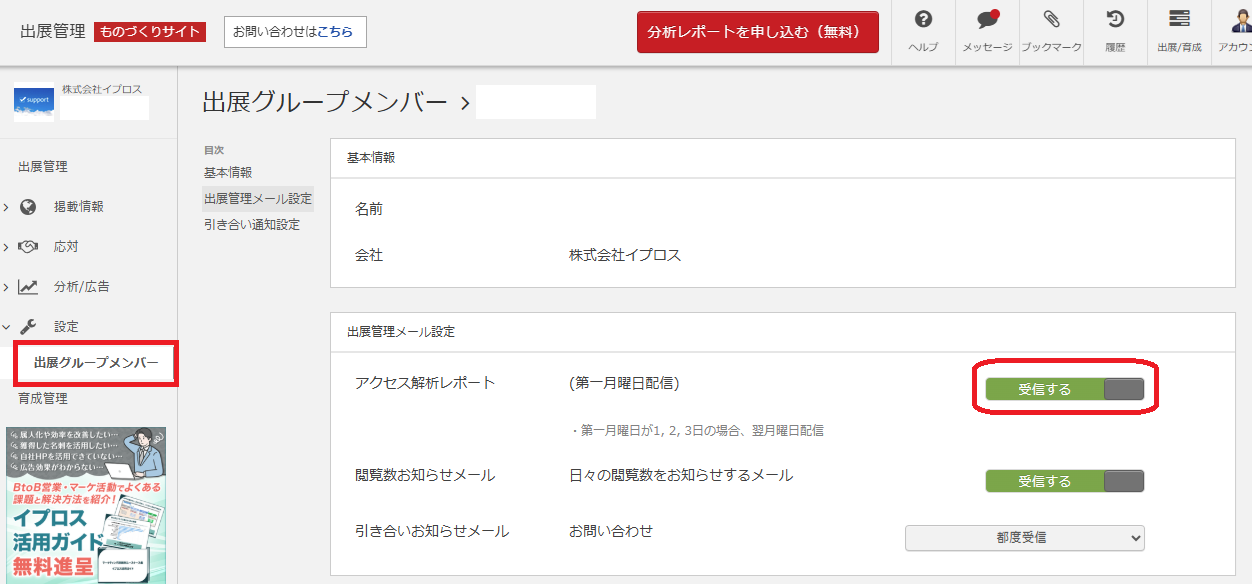Click the イプロス活用ガイド banner image
Screen dimensions: 1252x584
(x=86, y=505)
